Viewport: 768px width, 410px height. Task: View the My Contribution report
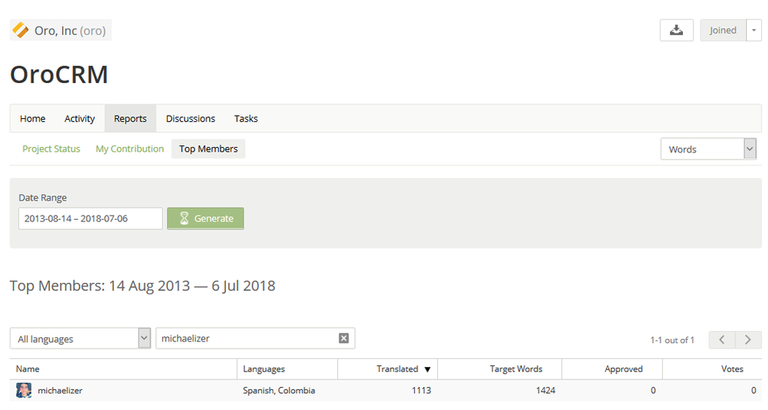click(130, 149)
